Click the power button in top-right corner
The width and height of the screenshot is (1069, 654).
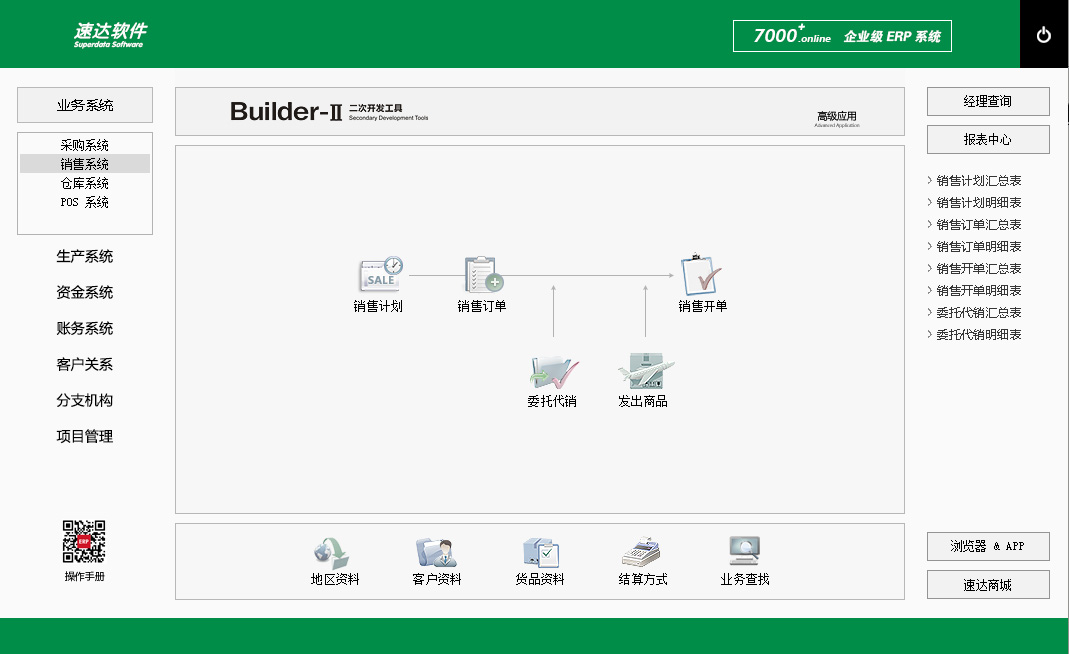pos(1044,35)
